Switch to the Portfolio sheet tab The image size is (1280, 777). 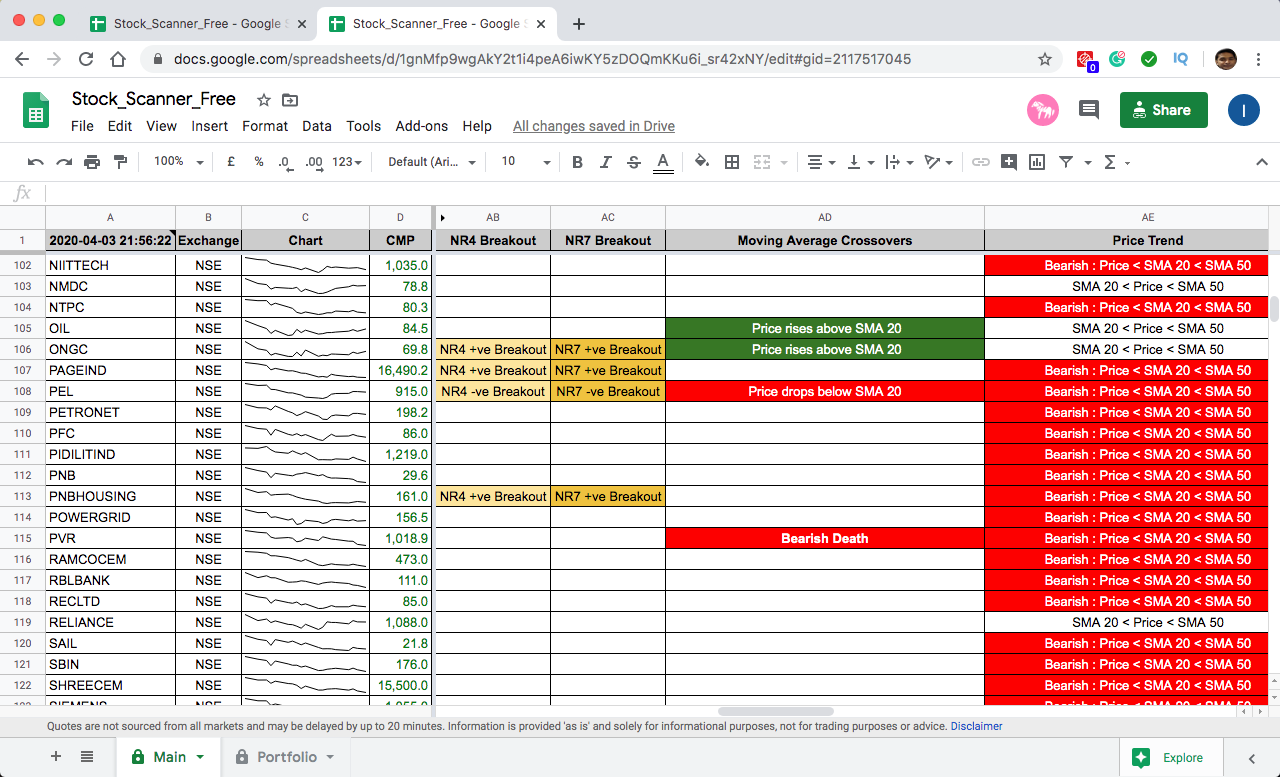coord(286,757)
